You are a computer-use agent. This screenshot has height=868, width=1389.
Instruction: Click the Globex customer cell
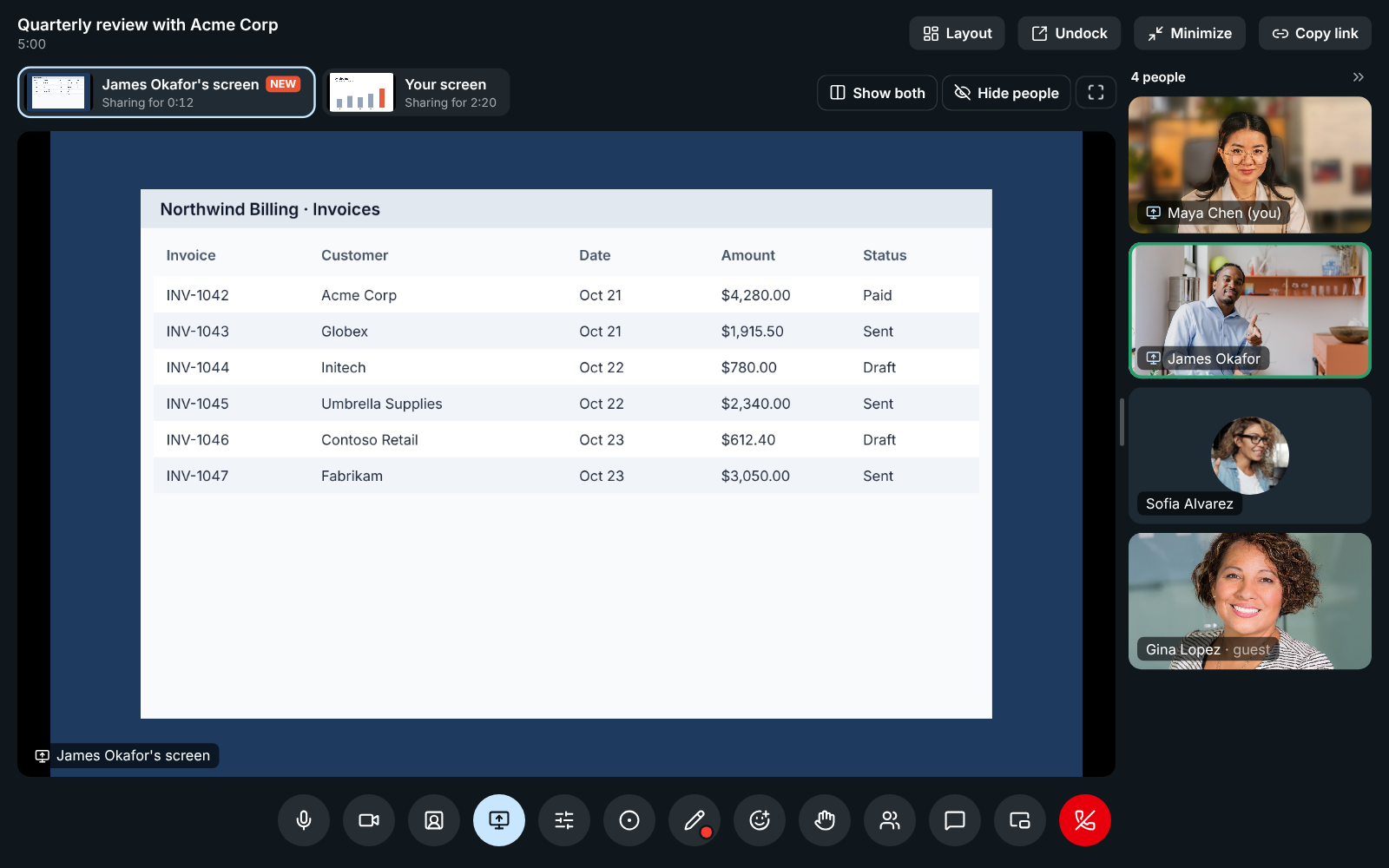click(x=345, y=332)
